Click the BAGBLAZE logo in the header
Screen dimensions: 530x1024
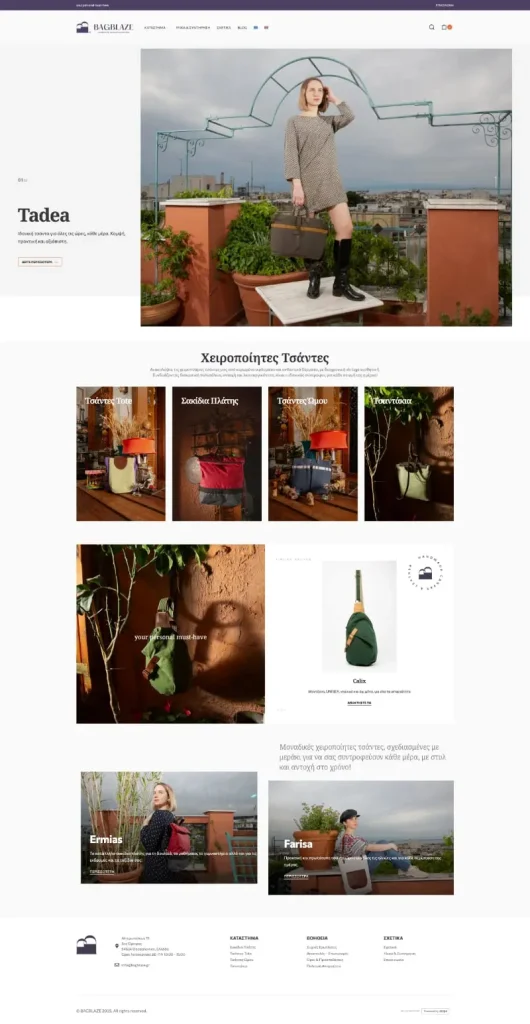click(104, 27)
